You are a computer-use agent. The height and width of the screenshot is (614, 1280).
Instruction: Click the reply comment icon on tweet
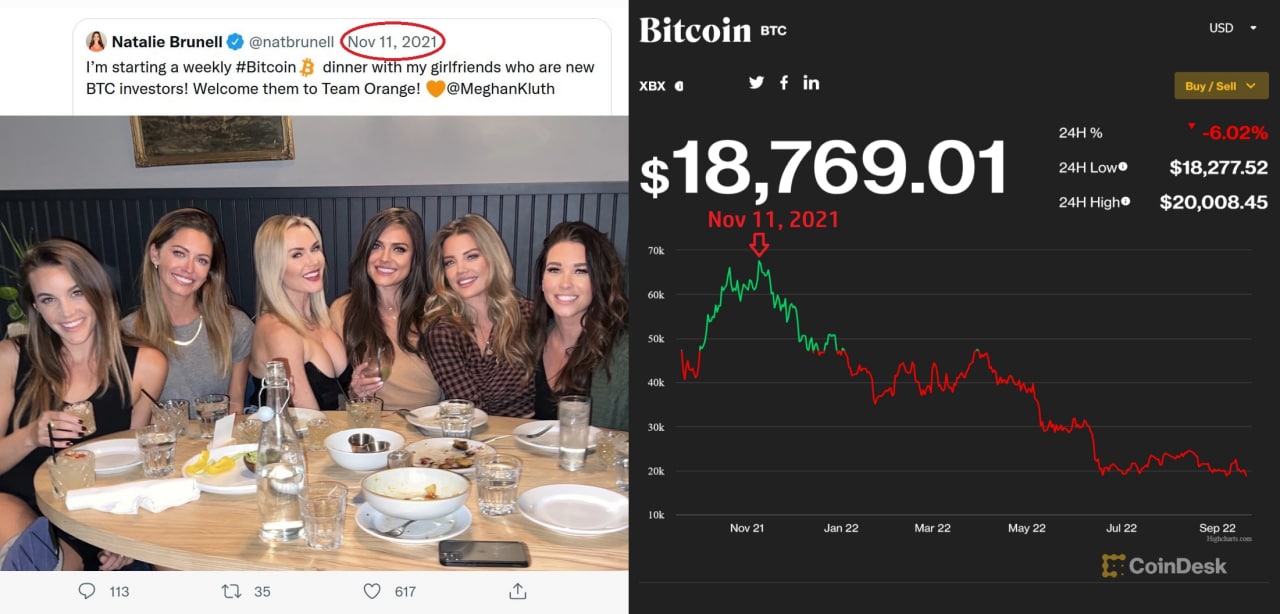pos(87,591)
